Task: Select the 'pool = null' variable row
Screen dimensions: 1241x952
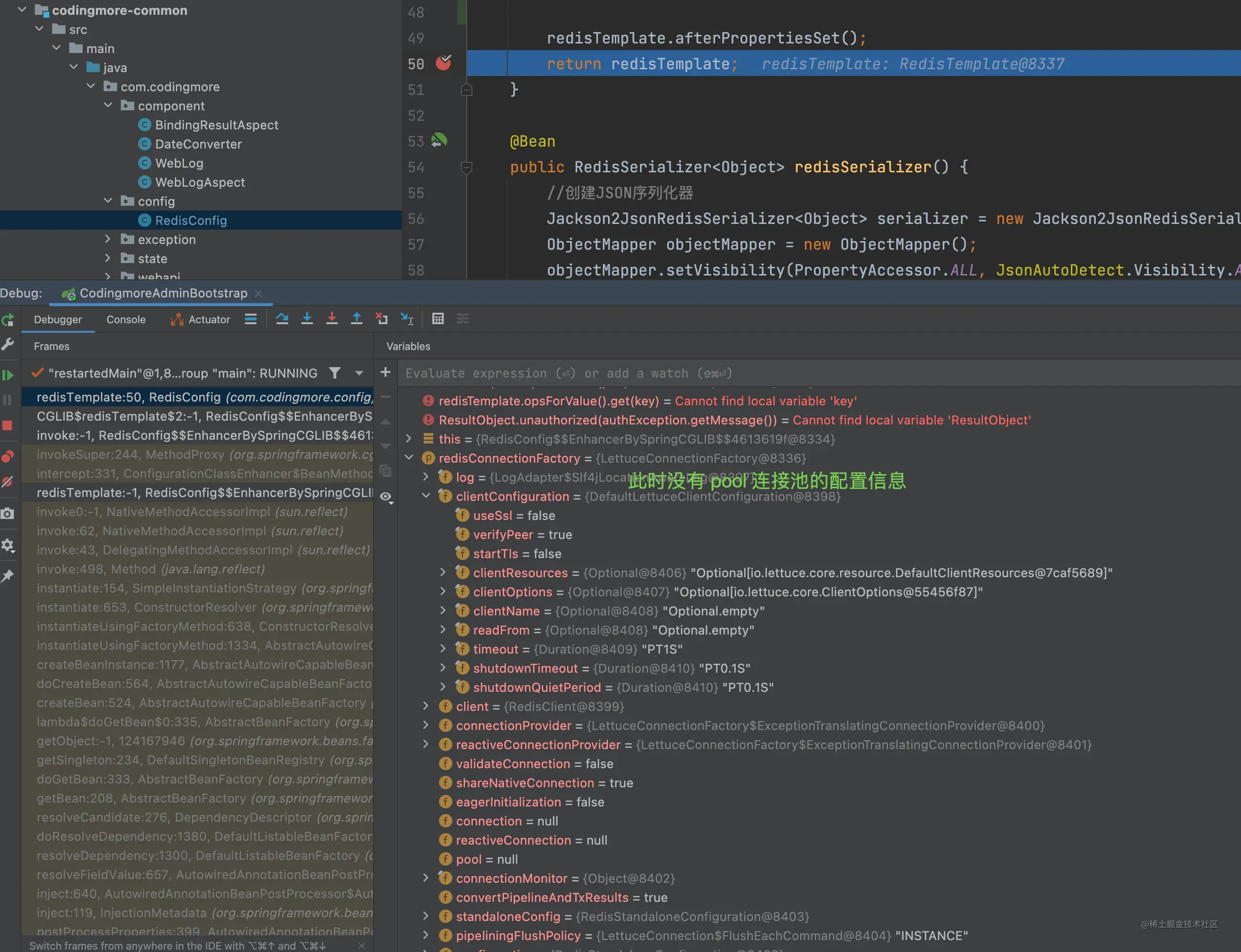Action: pos(819,859)
